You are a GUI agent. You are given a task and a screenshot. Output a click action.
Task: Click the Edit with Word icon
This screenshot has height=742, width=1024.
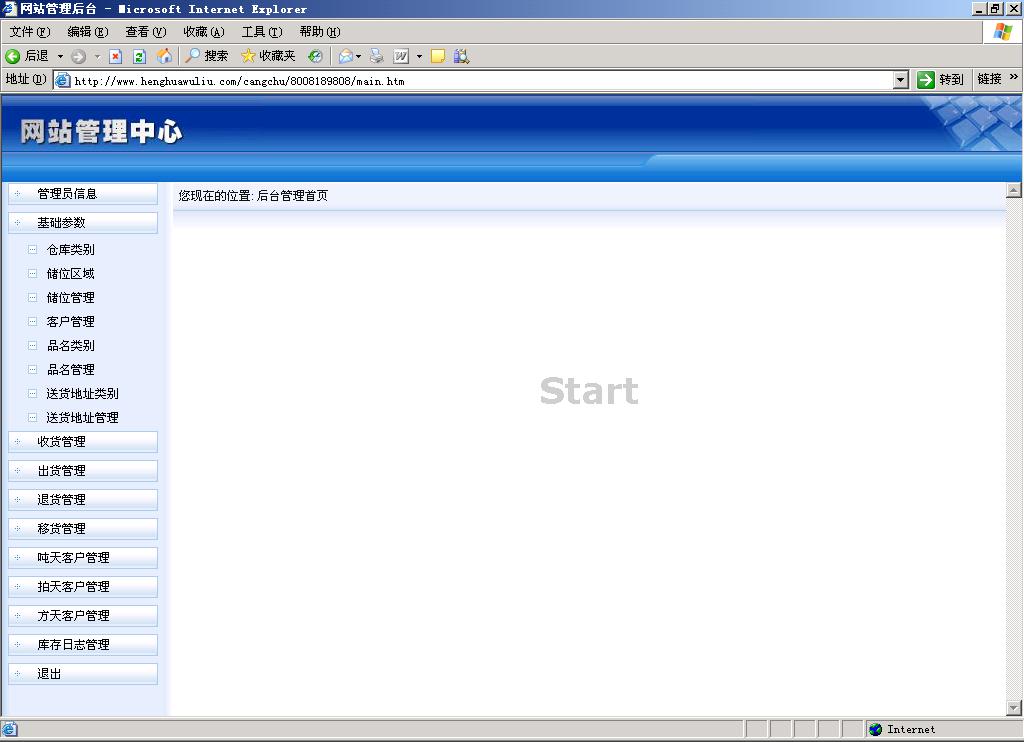coord(401,56)
